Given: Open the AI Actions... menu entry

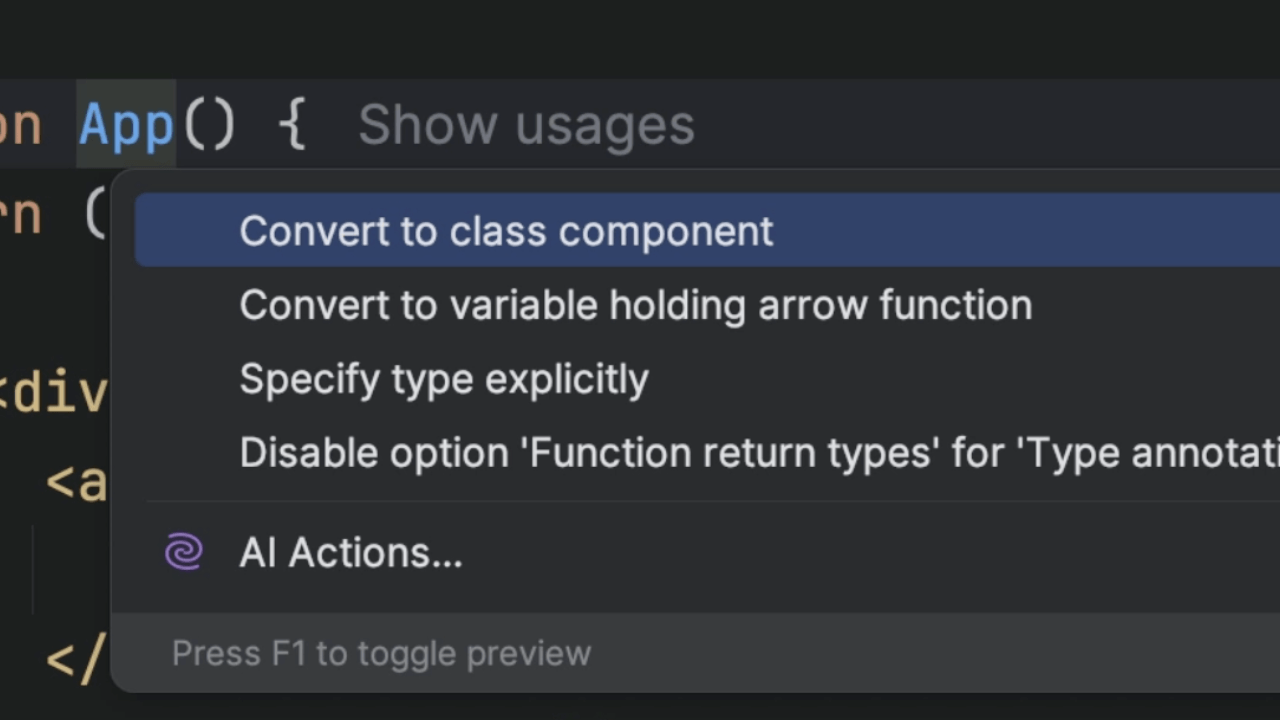Looking at the screenshot, I should click(x=350, y=553).
